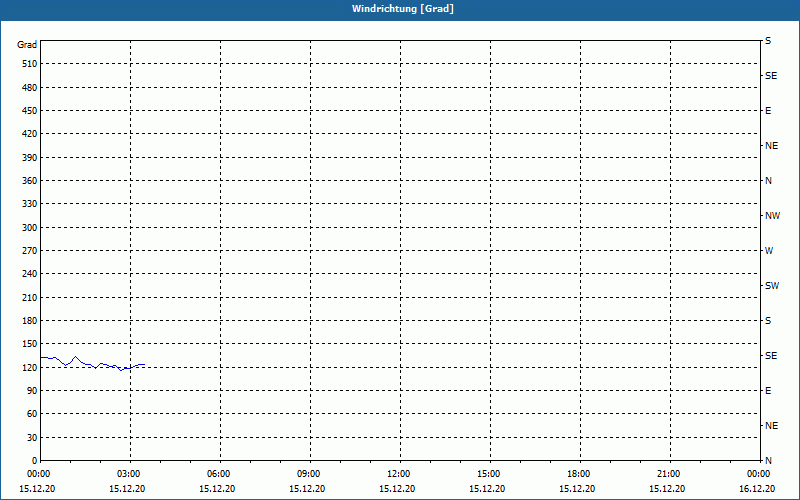Image resolution: width=800 pixels, height=500 pixels.
Task: Select the 270 value on the degree axis
Action: click(x=30, y=251)
